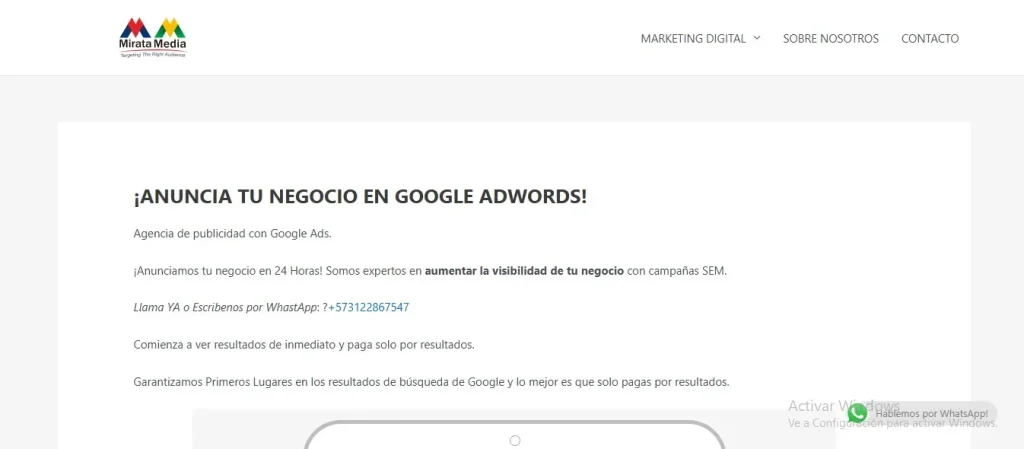Open the MARKETING DIGITAL menu
Viewport: 1024px width, 449px height.
[693, 39]
